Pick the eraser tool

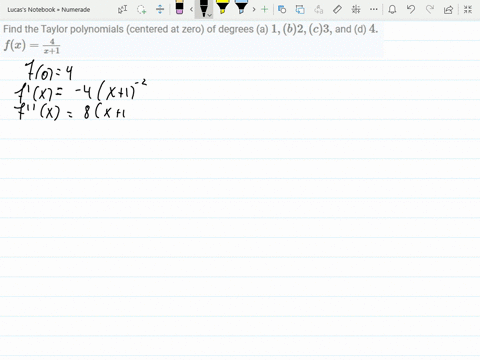[179, 7]
